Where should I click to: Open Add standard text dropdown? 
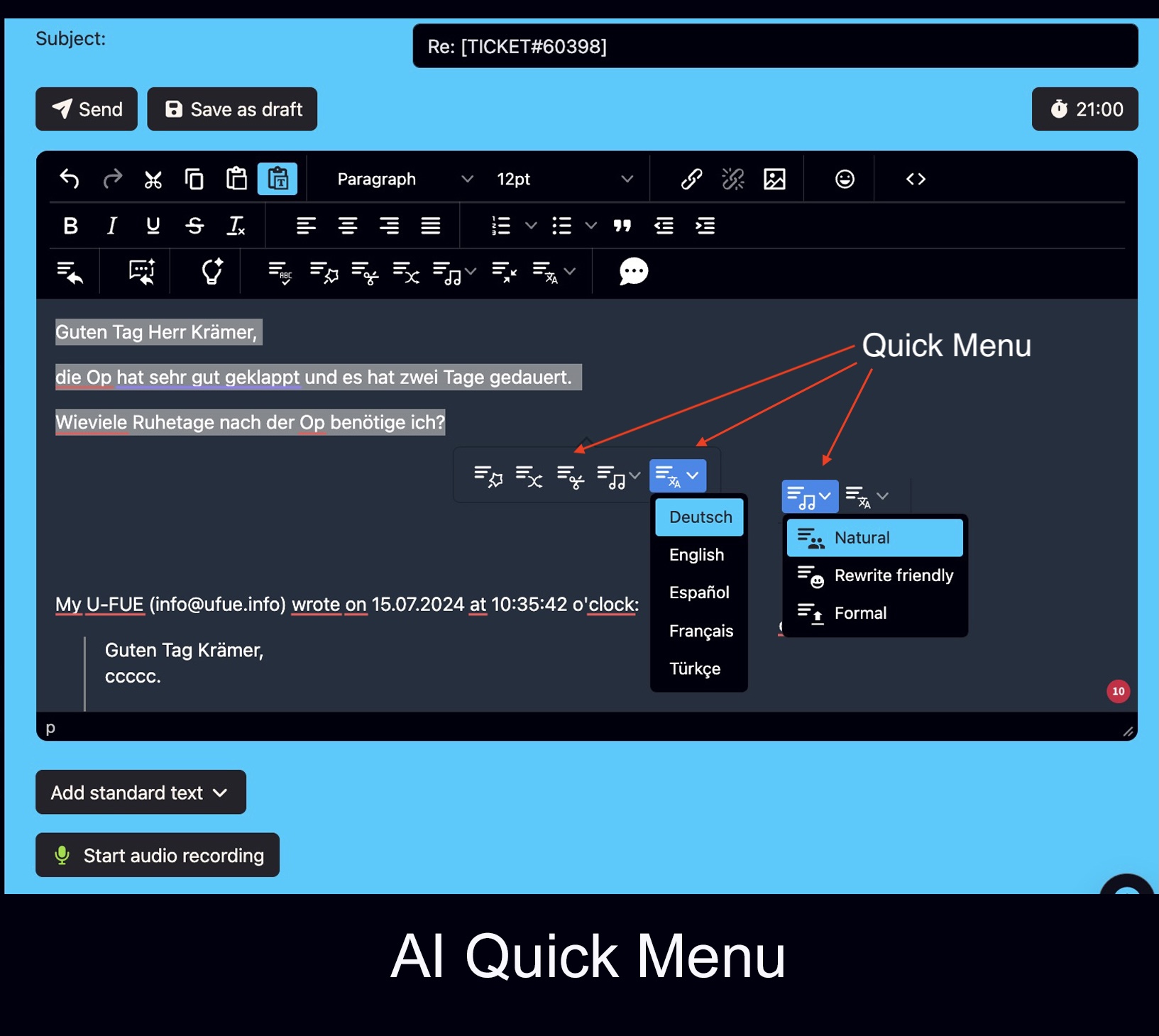click(141, 793)
